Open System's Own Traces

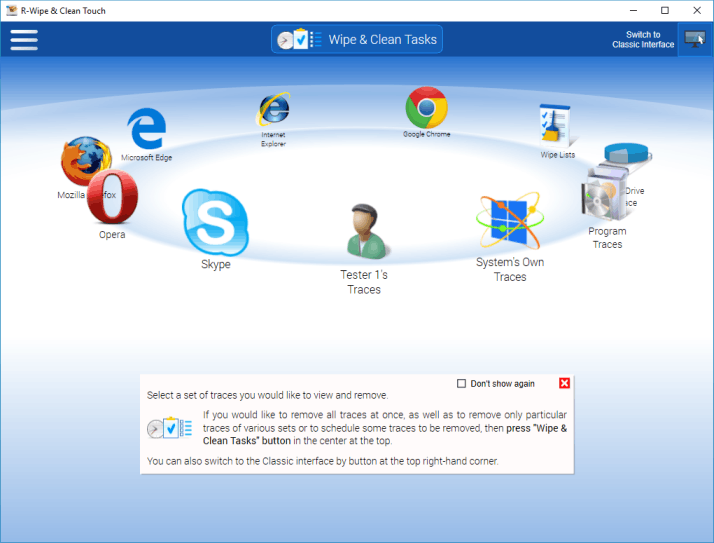pos(509,222)
